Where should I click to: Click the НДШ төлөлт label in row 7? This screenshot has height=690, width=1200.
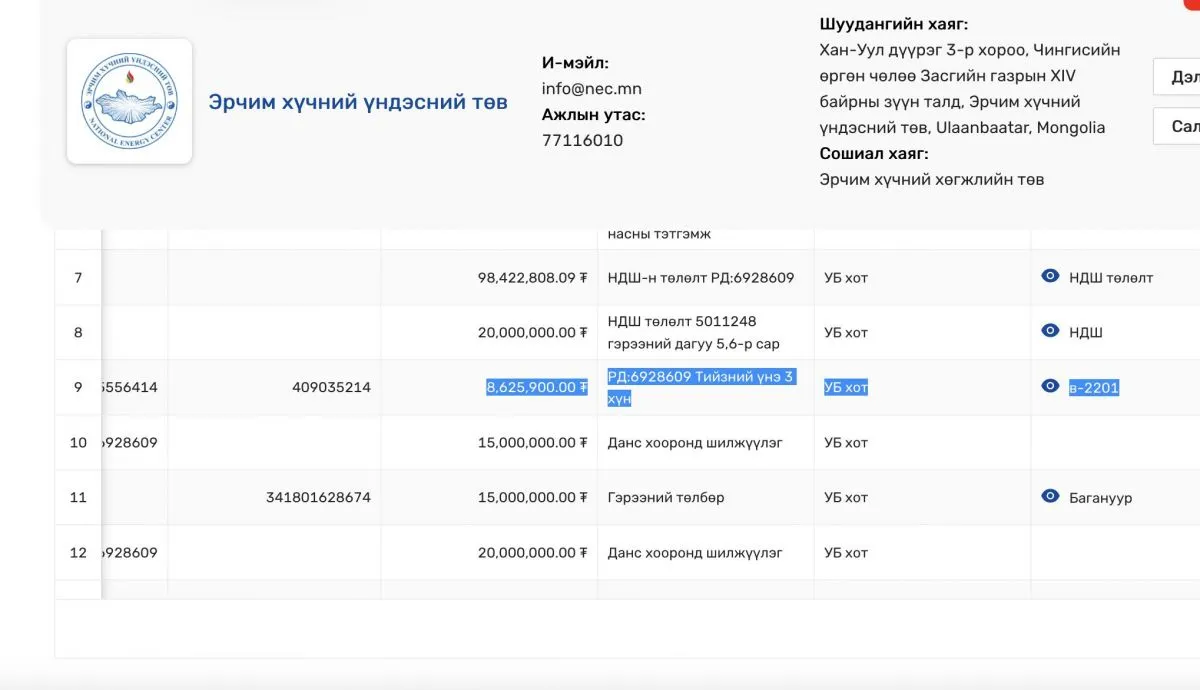[x=1111, y=278]
